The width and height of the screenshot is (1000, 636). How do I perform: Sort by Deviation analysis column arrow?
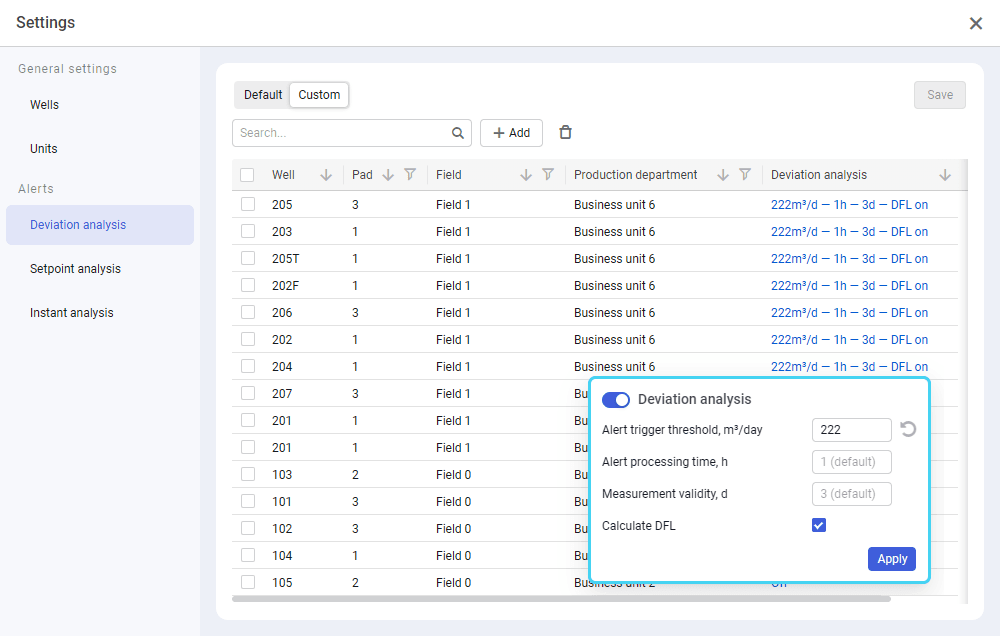point(945,175)
